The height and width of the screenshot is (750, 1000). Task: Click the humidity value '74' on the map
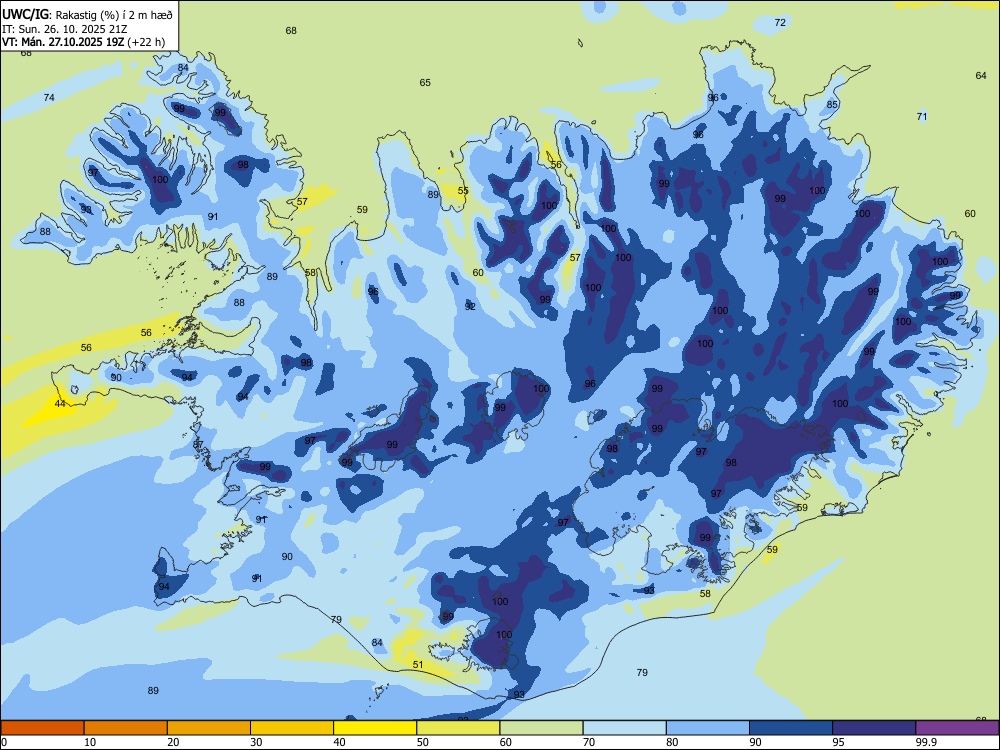[x=49, y=98]
